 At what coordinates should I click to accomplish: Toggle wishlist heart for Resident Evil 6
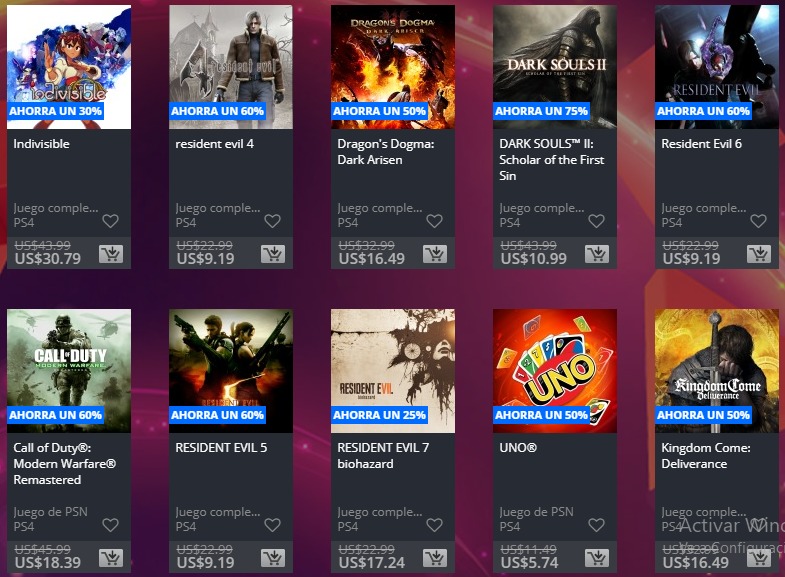[758, 221]
